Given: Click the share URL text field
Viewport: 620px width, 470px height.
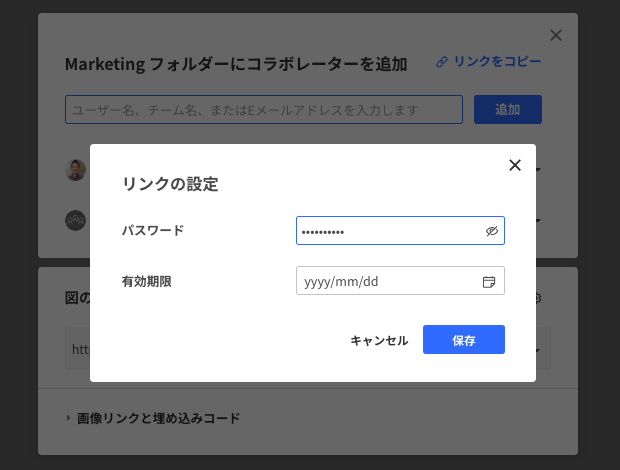Looking at the screenshot, I should (x=78, y=350).
